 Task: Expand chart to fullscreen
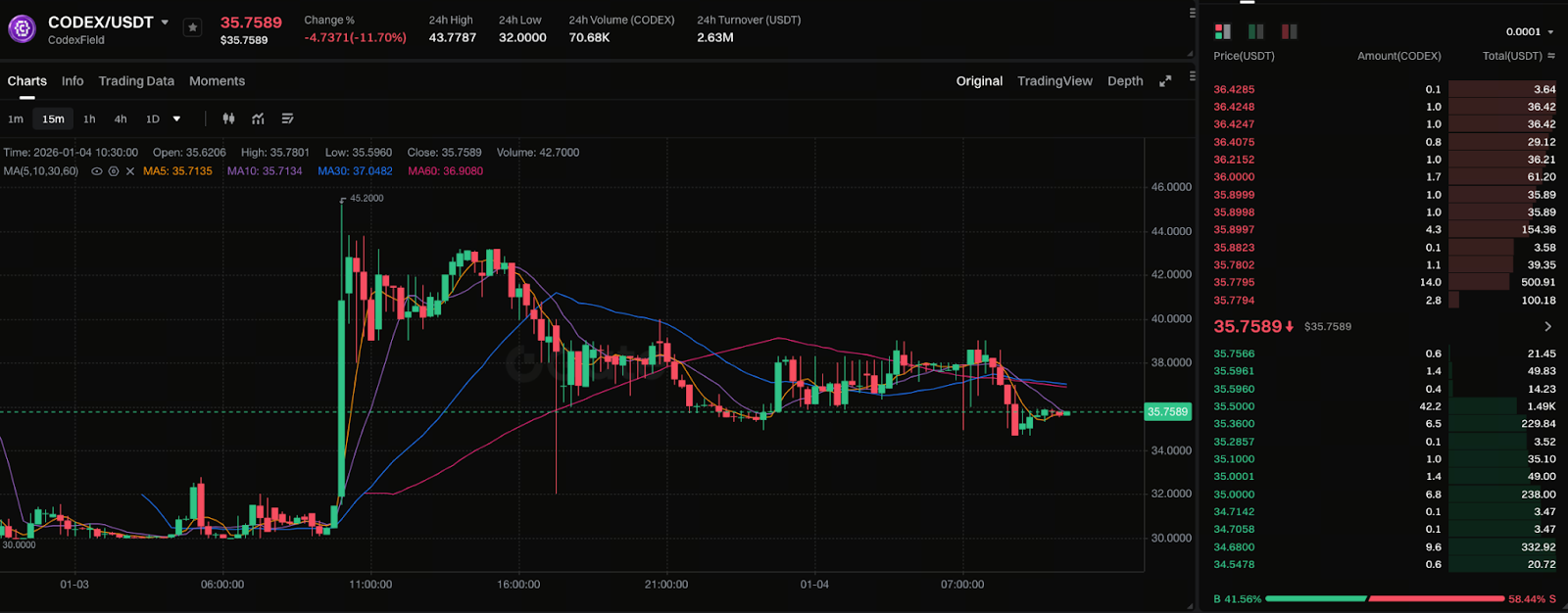click(1165, 81)
